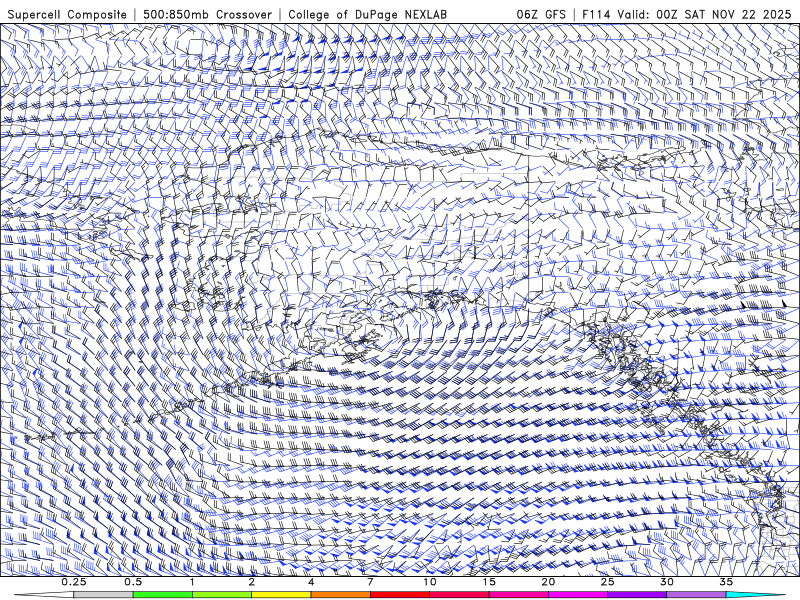The width and height of the screenshot is (800, 600).
Task: Click the 'F114 Valid: 00Z SAT NOV 22 2025' text
Action: tap(687, 15)
